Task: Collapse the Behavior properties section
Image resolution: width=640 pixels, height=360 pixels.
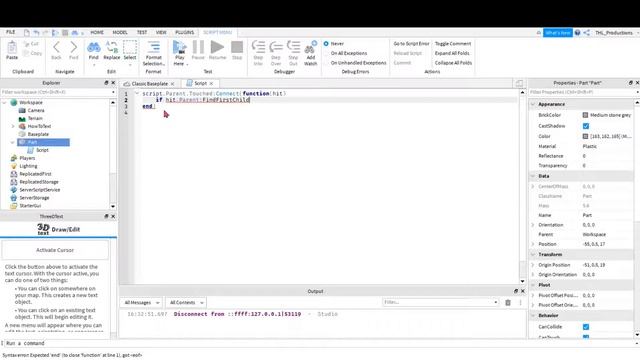Action: pyautogui.click(x=533, y=316)
